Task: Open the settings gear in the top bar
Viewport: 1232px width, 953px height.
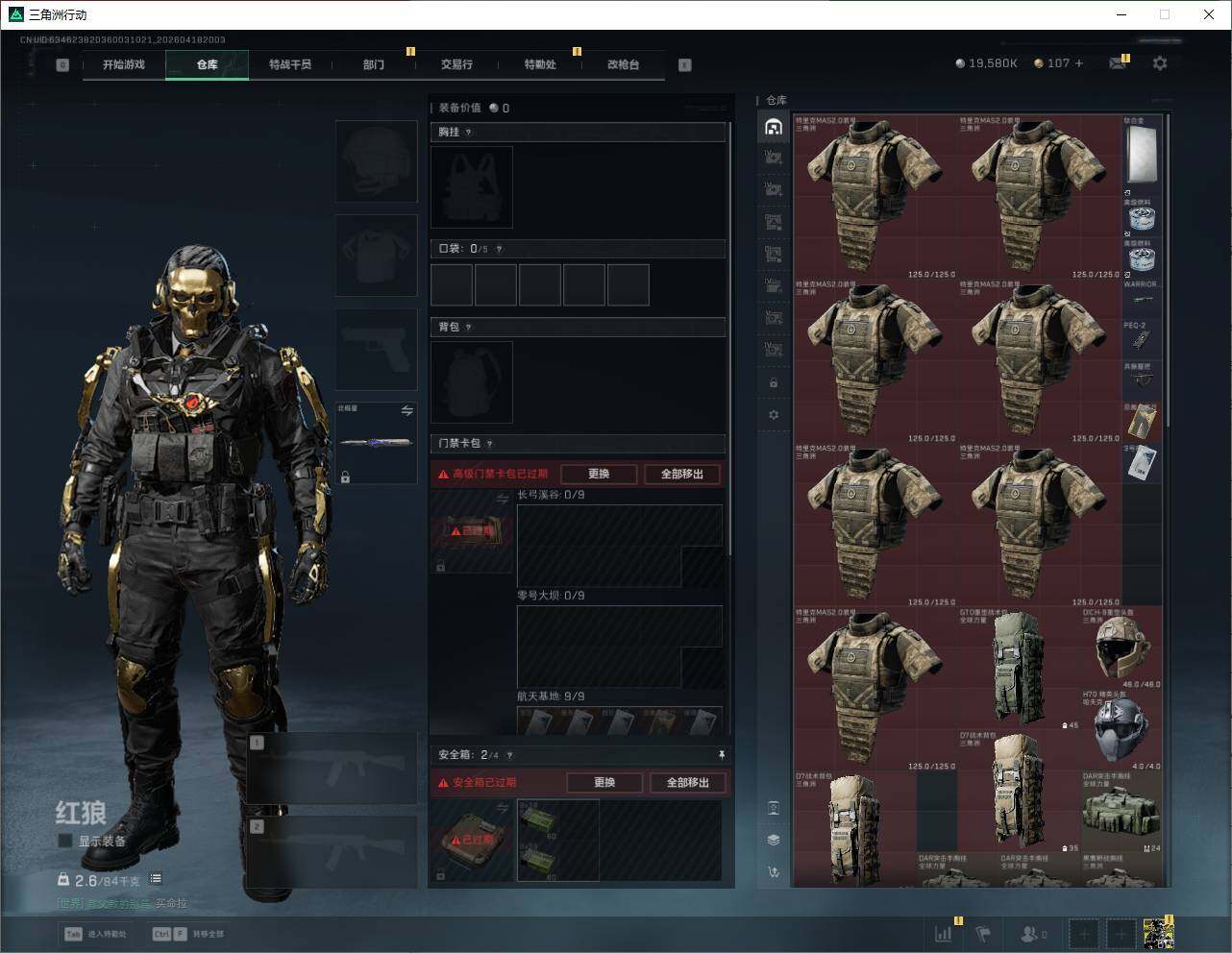Action: click(1160, 62)
